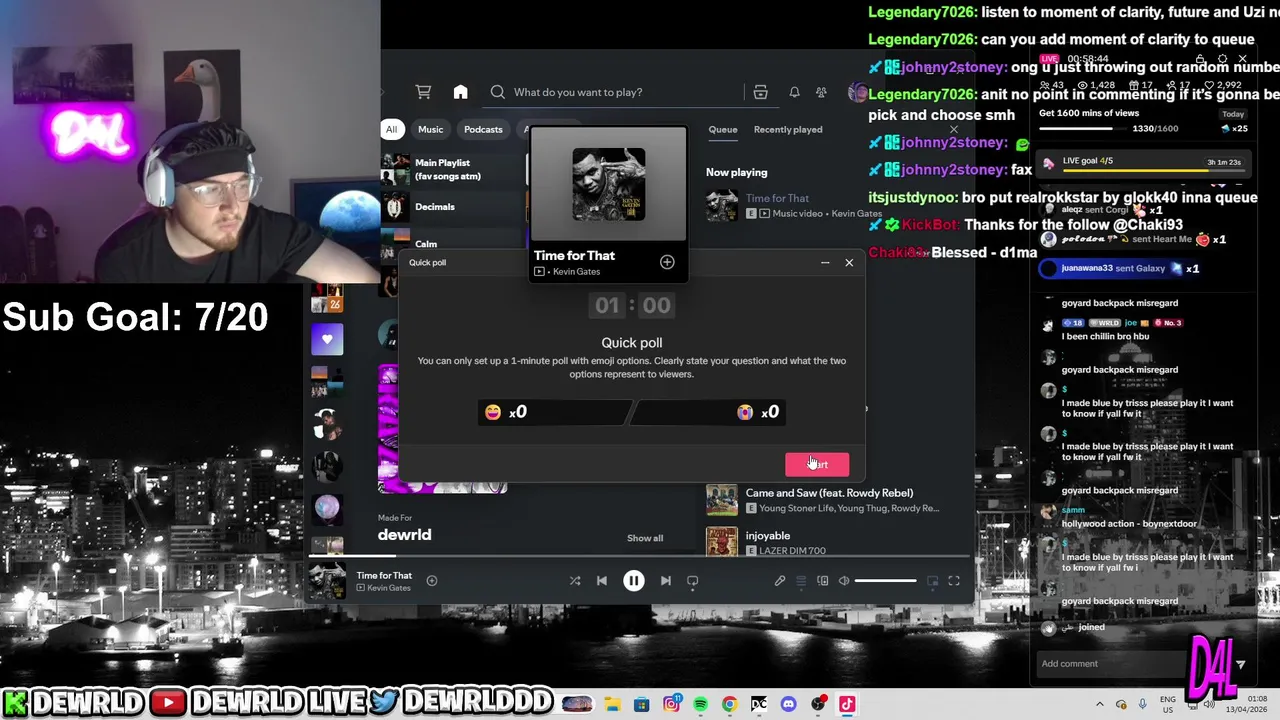1280x720 pixels.
Task: Skip to next track
Action: [x=665, y=581]
